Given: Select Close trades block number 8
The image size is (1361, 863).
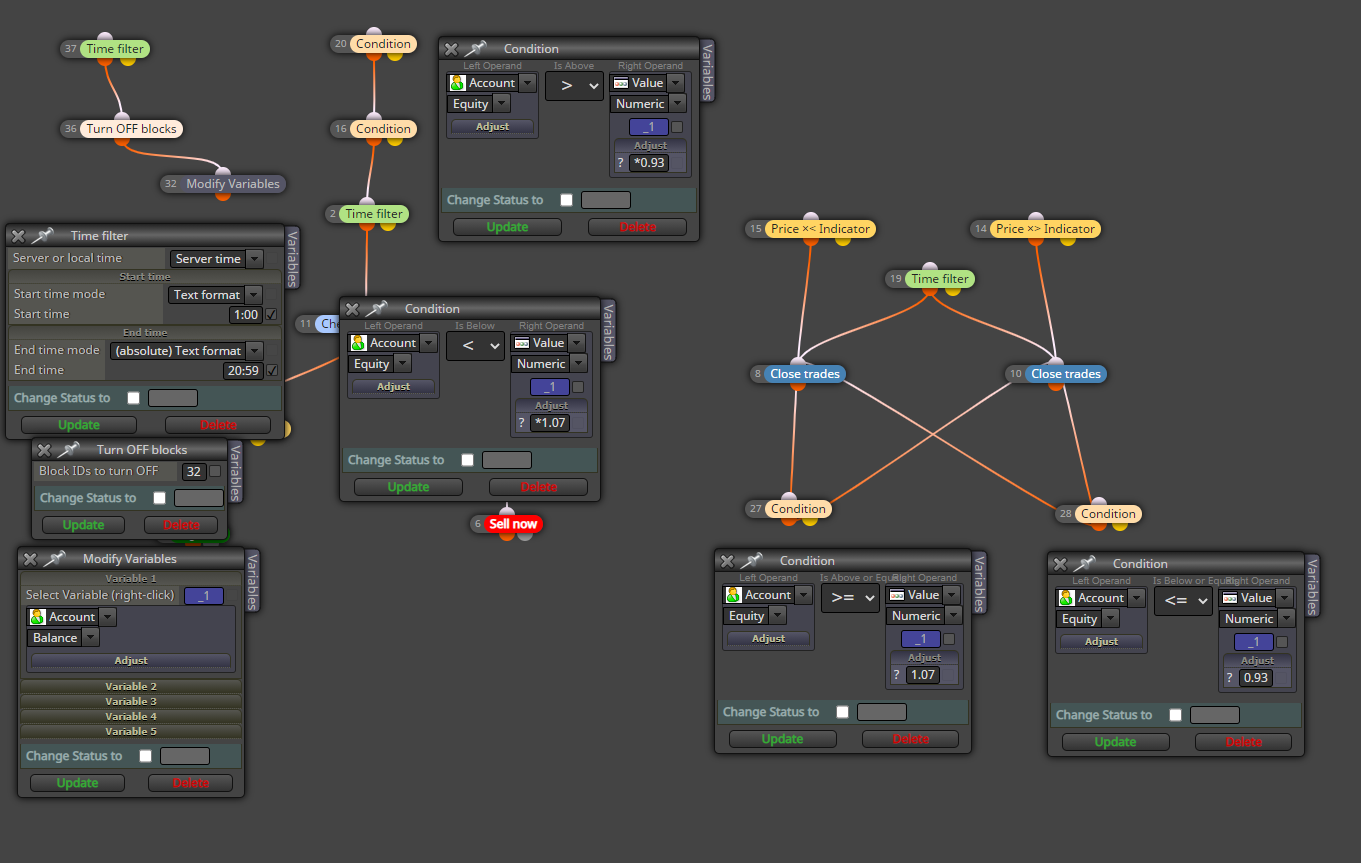Looking at the screenshot, I should coord(805,374).
